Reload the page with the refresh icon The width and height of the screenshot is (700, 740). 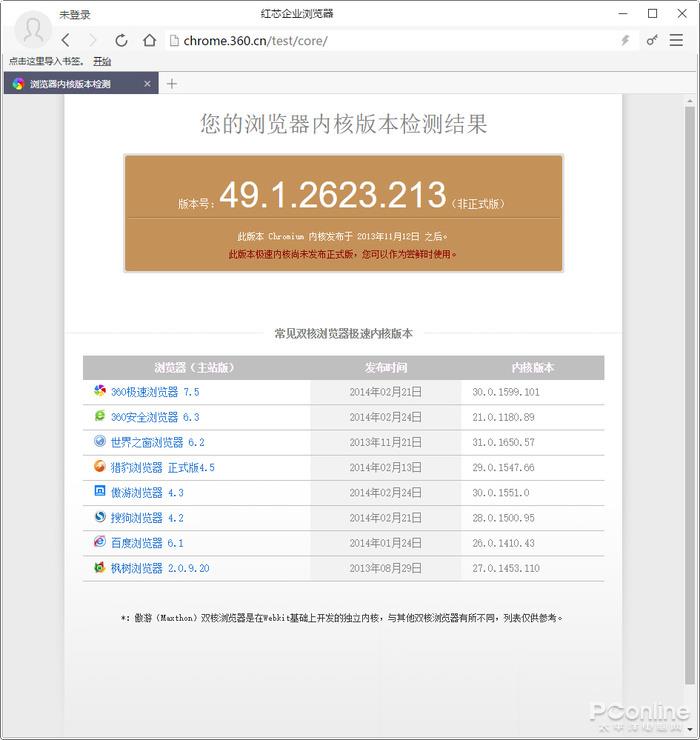click(121, 40)
